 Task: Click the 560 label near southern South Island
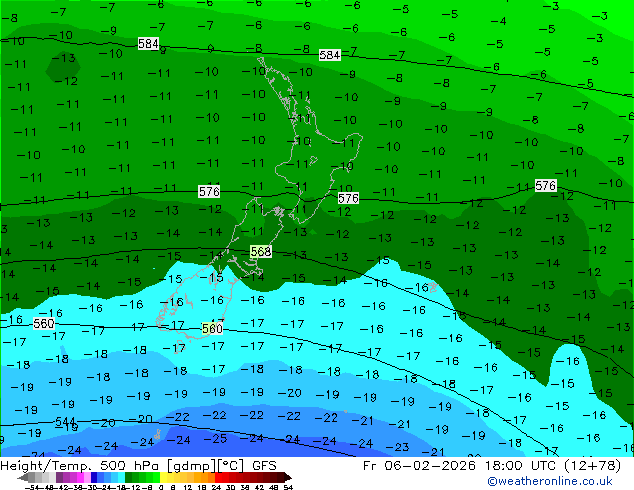(x=212, y=328)
